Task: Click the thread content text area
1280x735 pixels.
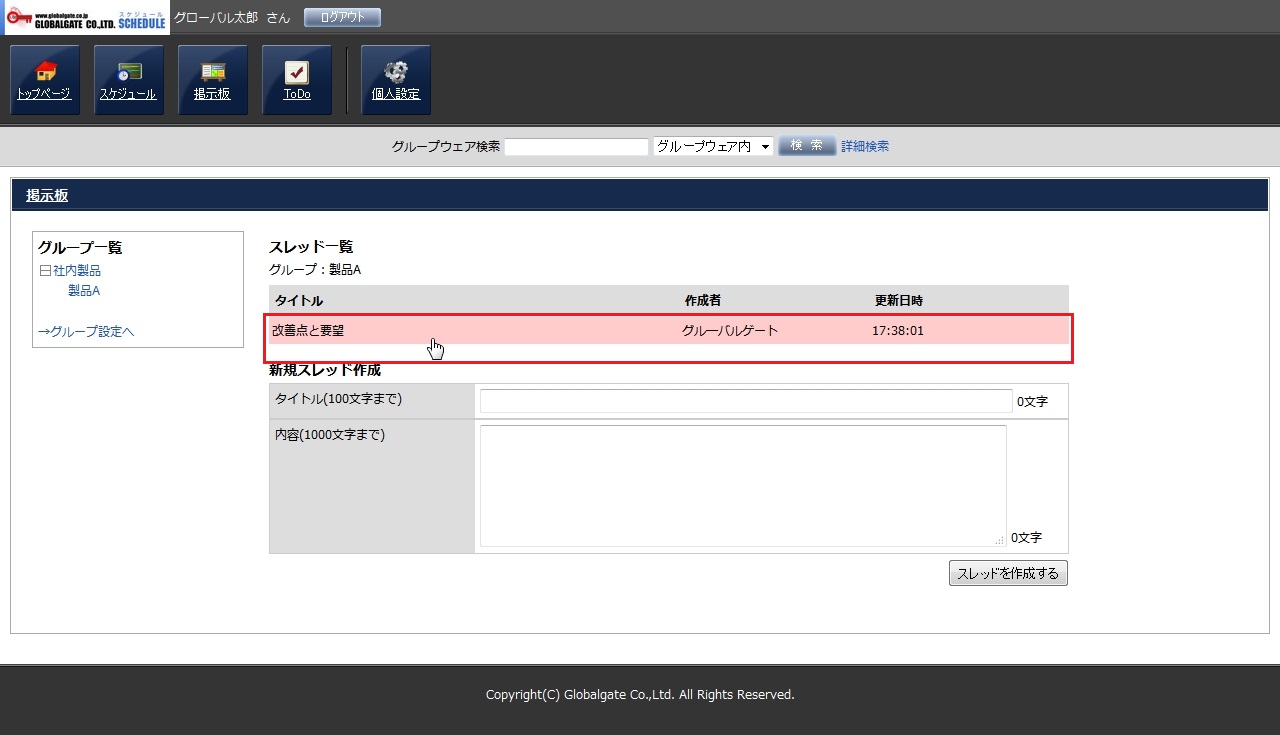Action: [742, 486]
